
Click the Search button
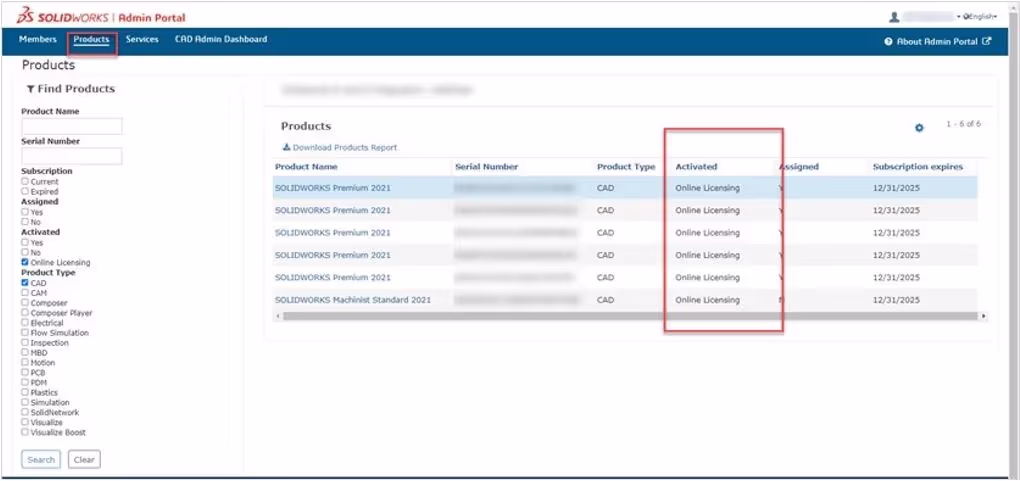(x=41, y=460)
